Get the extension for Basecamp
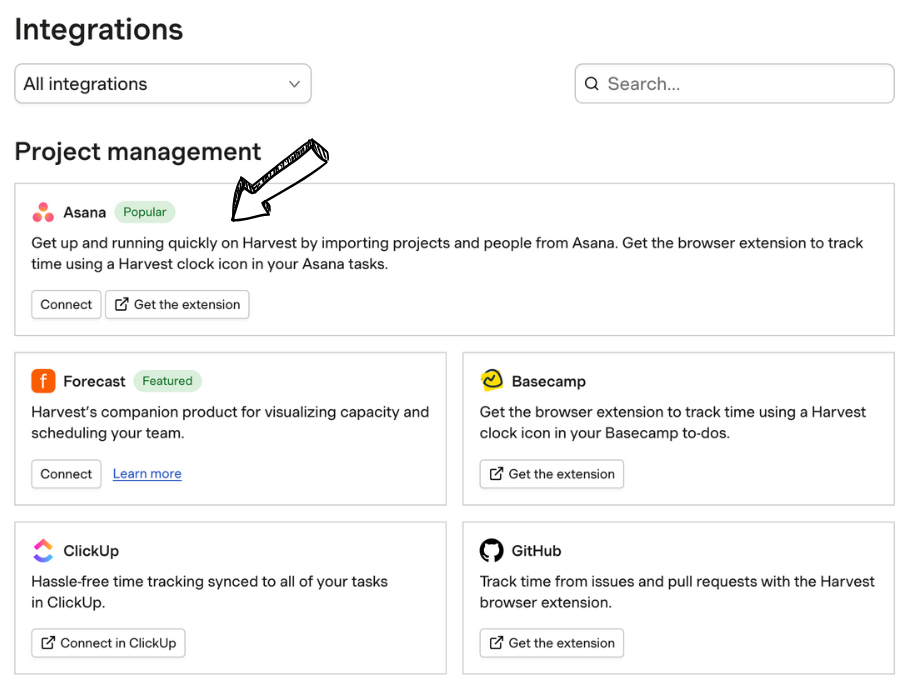Screen dimensions: 898x675 point(552,473)
